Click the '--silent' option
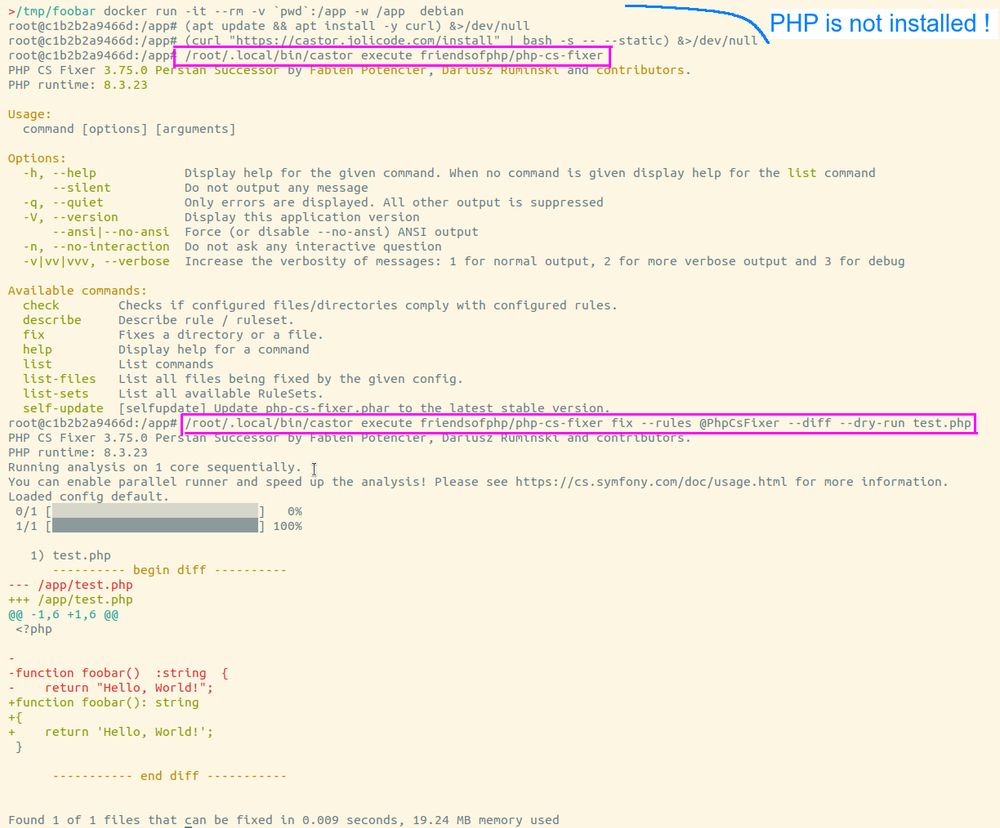 point(82,188)
